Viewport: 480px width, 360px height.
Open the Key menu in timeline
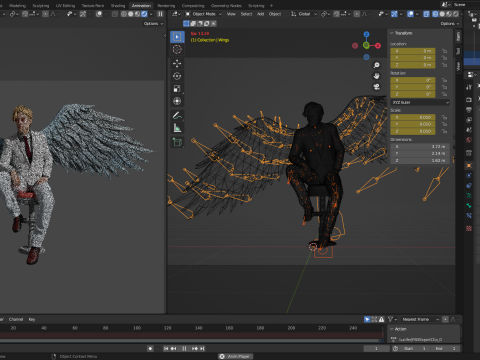click(32, 319)
